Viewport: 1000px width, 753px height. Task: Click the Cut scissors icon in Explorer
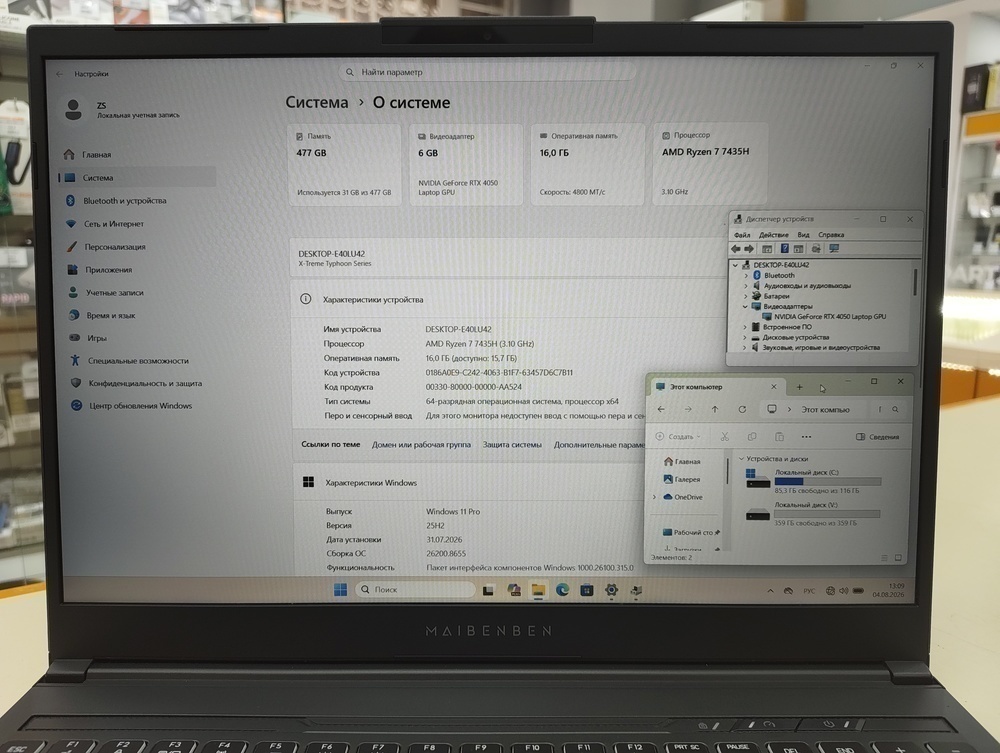(724, 437)
